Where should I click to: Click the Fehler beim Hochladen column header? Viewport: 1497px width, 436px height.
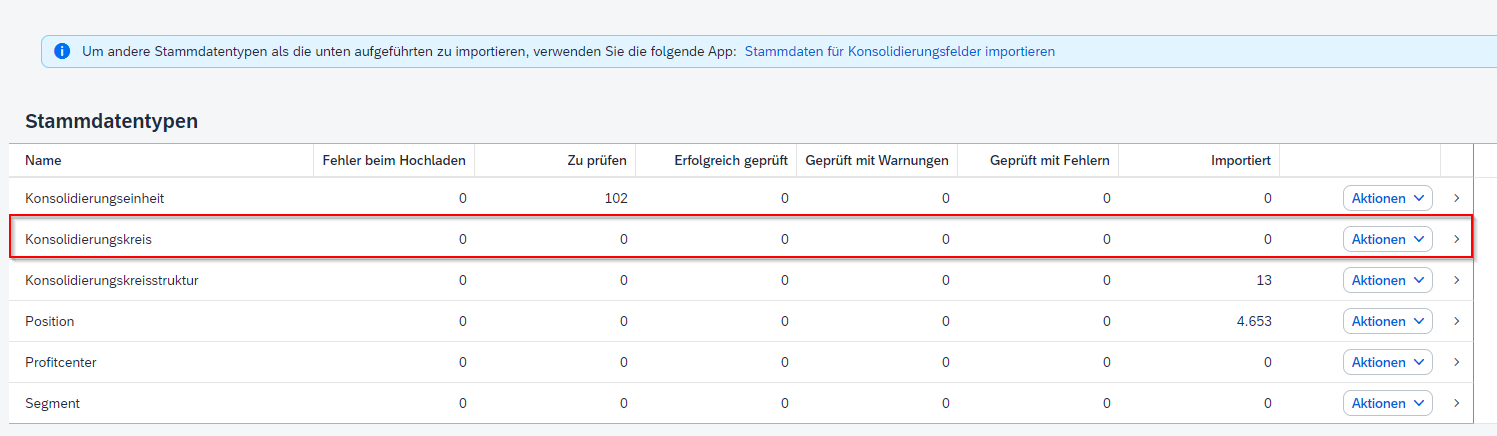(394, 160)
